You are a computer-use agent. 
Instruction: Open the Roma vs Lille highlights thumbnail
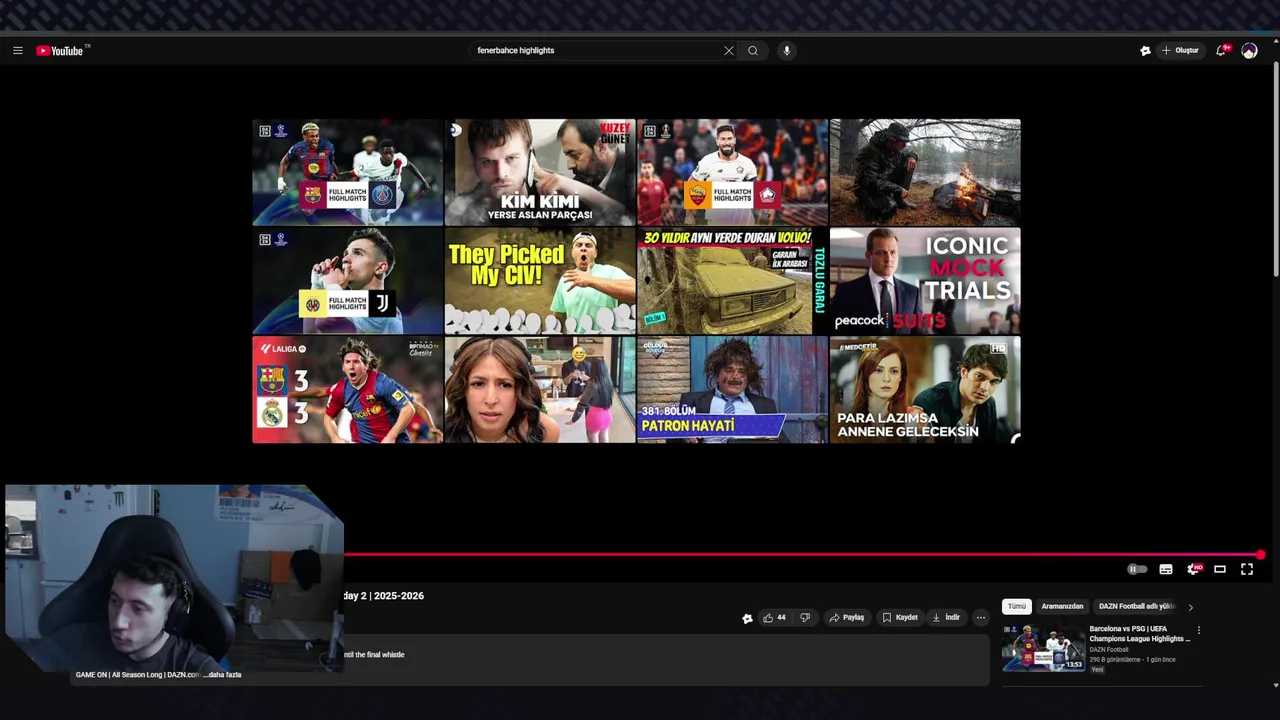point(732,172)
